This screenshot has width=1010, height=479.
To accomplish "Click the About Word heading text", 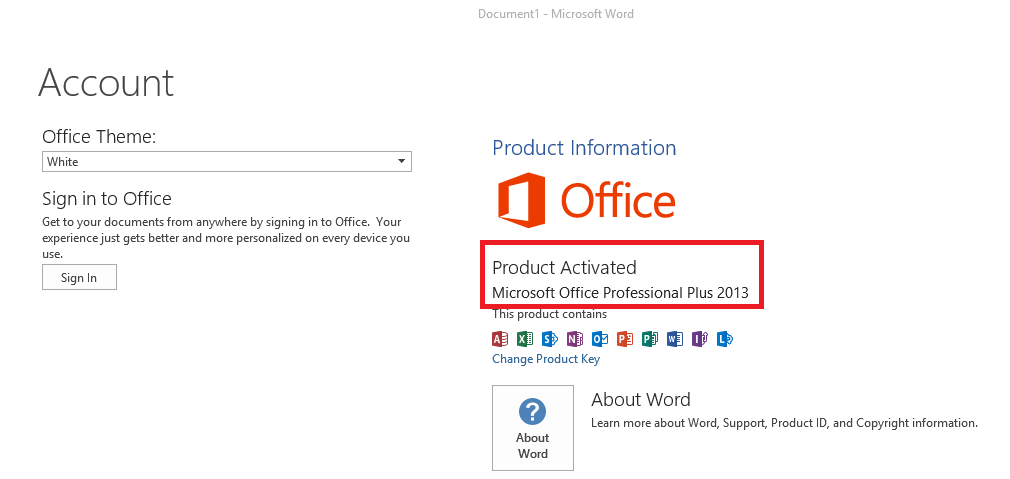I will (641, 400).
